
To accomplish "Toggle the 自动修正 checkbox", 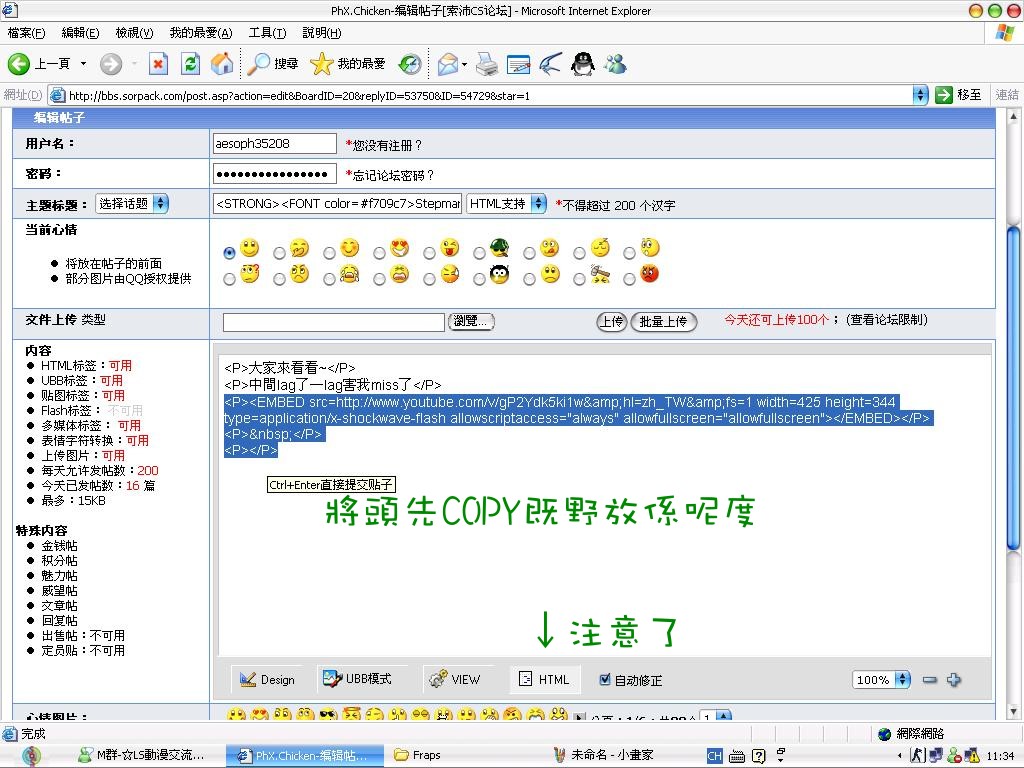I will 605,680.
